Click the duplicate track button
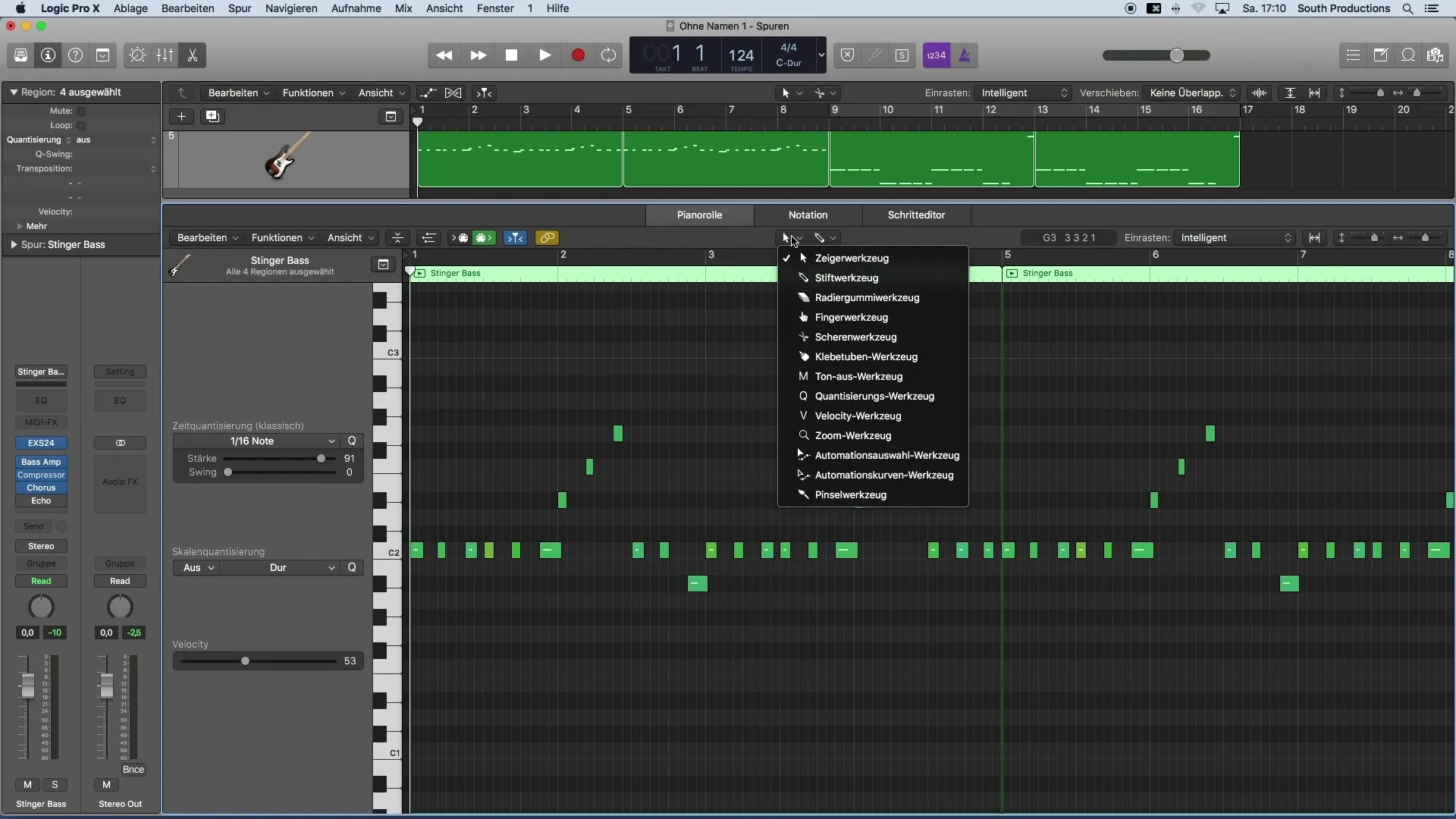 (213, 117)
